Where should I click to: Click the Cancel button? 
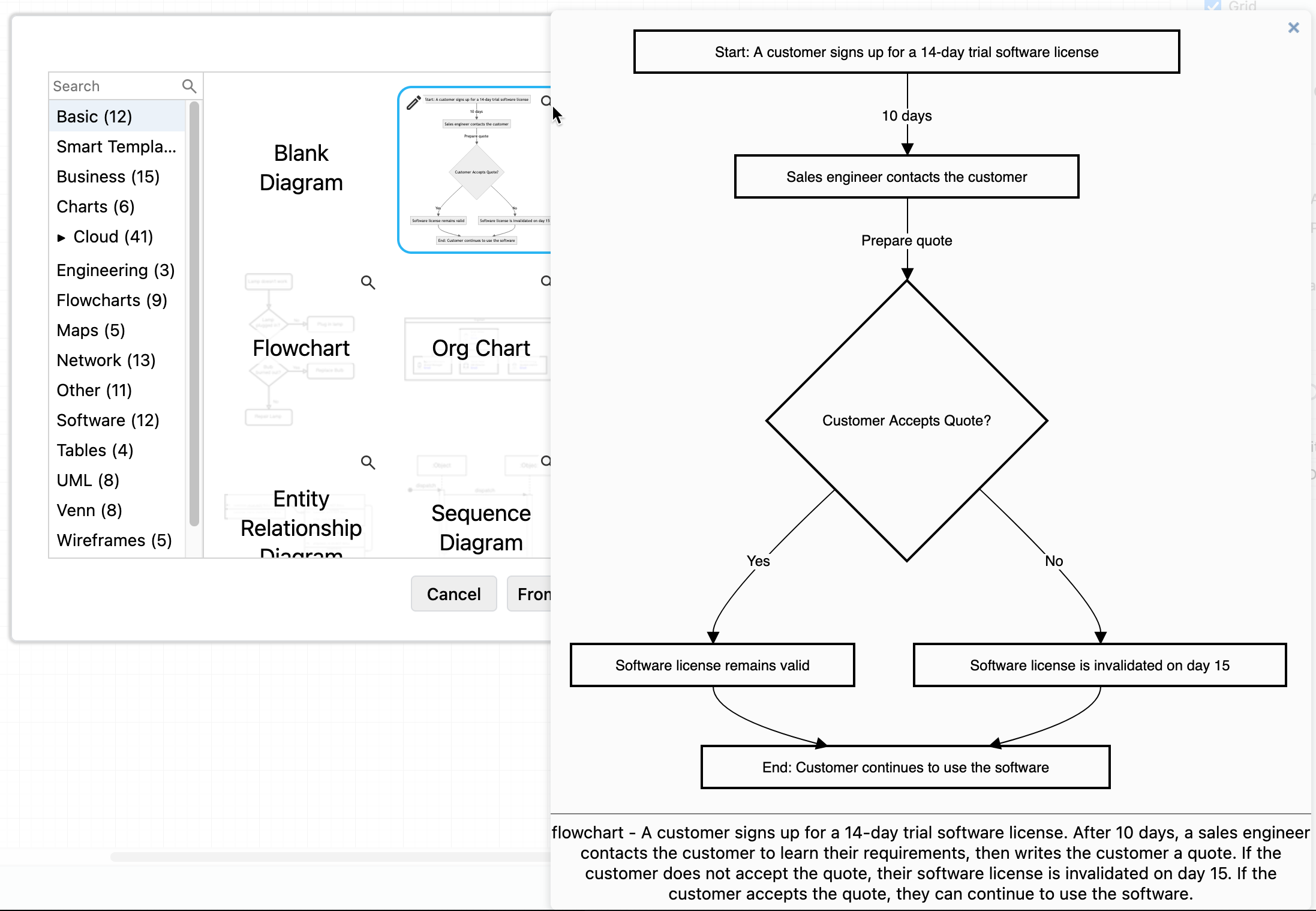tap(453, 593)
